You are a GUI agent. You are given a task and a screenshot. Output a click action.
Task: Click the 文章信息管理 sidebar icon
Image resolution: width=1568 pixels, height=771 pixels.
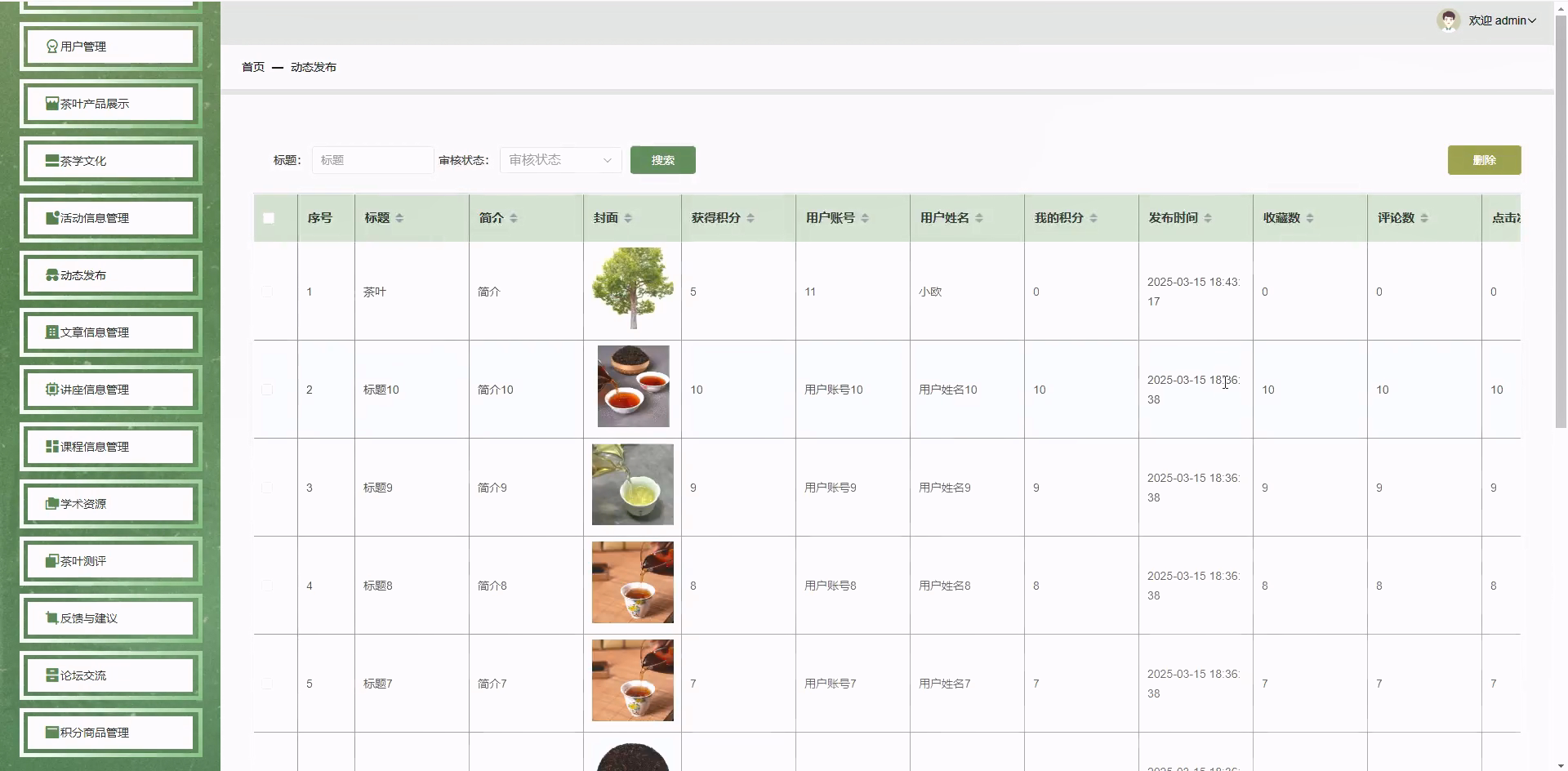(x=52, y=332)
